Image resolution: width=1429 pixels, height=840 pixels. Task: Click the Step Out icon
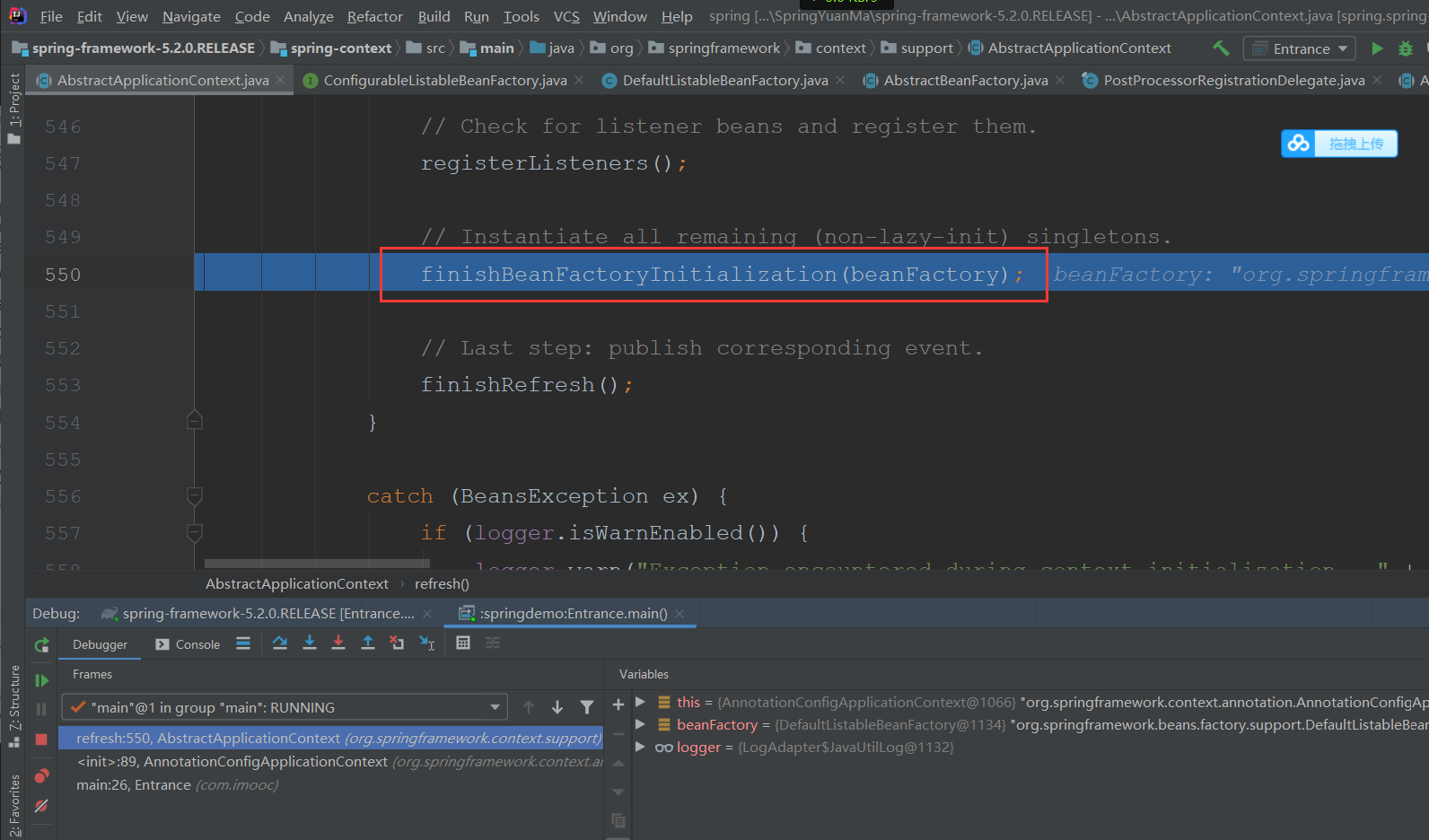pos(368,643)
